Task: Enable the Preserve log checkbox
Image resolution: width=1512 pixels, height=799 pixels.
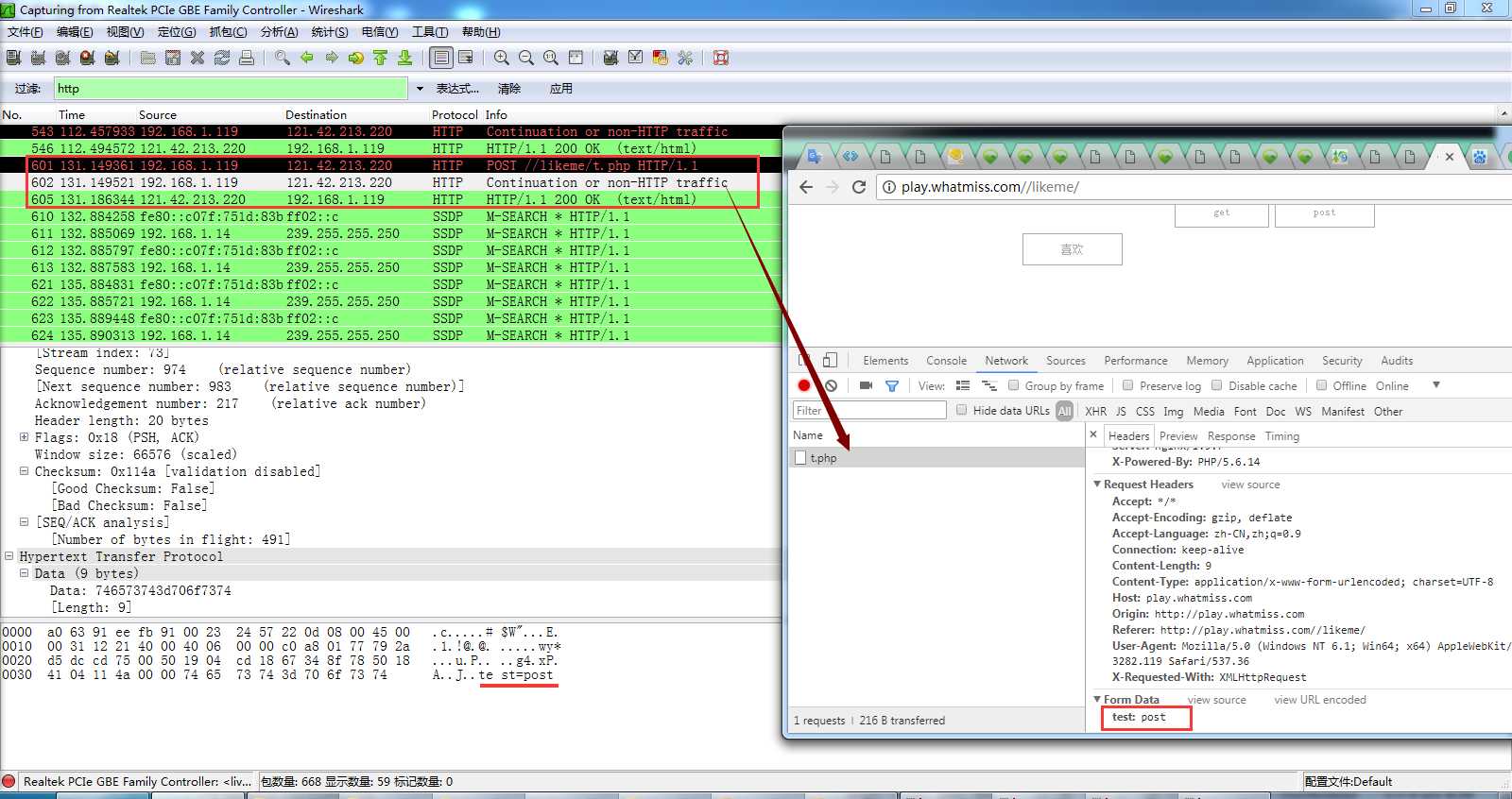Action: [x=1127, y=385]
